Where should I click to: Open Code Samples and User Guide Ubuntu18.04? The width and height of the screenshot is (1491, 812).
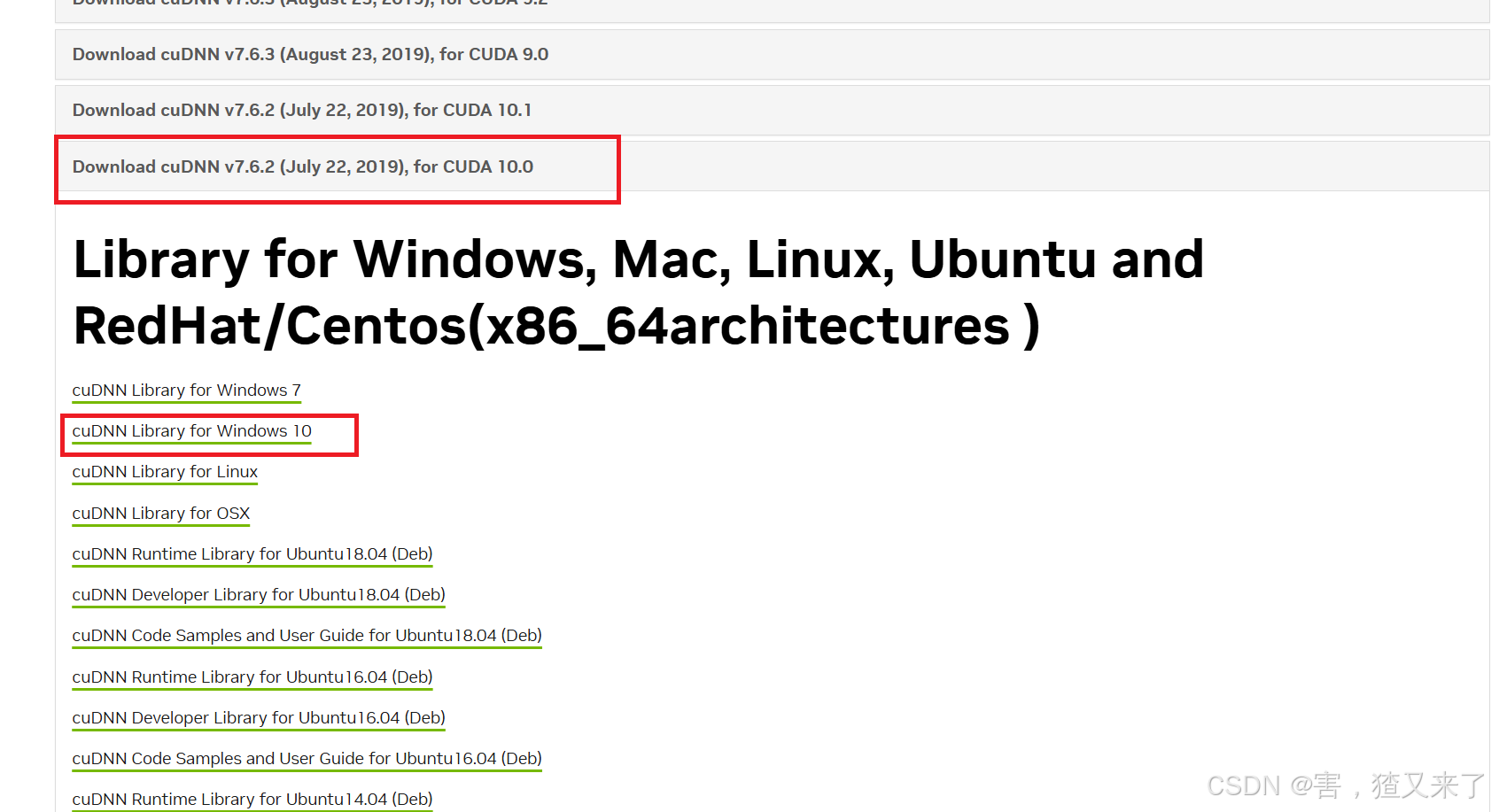click(x=307, y=636)
